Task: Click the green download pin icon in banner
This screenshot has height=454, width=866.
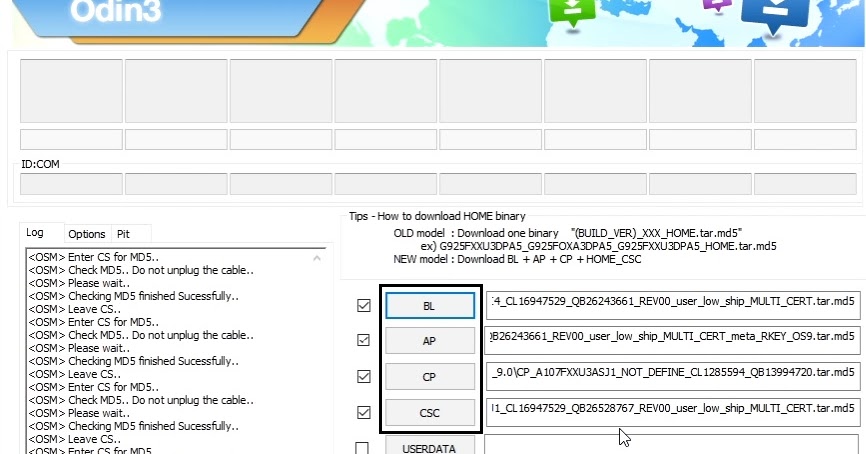Action: [x=573, y=12]
